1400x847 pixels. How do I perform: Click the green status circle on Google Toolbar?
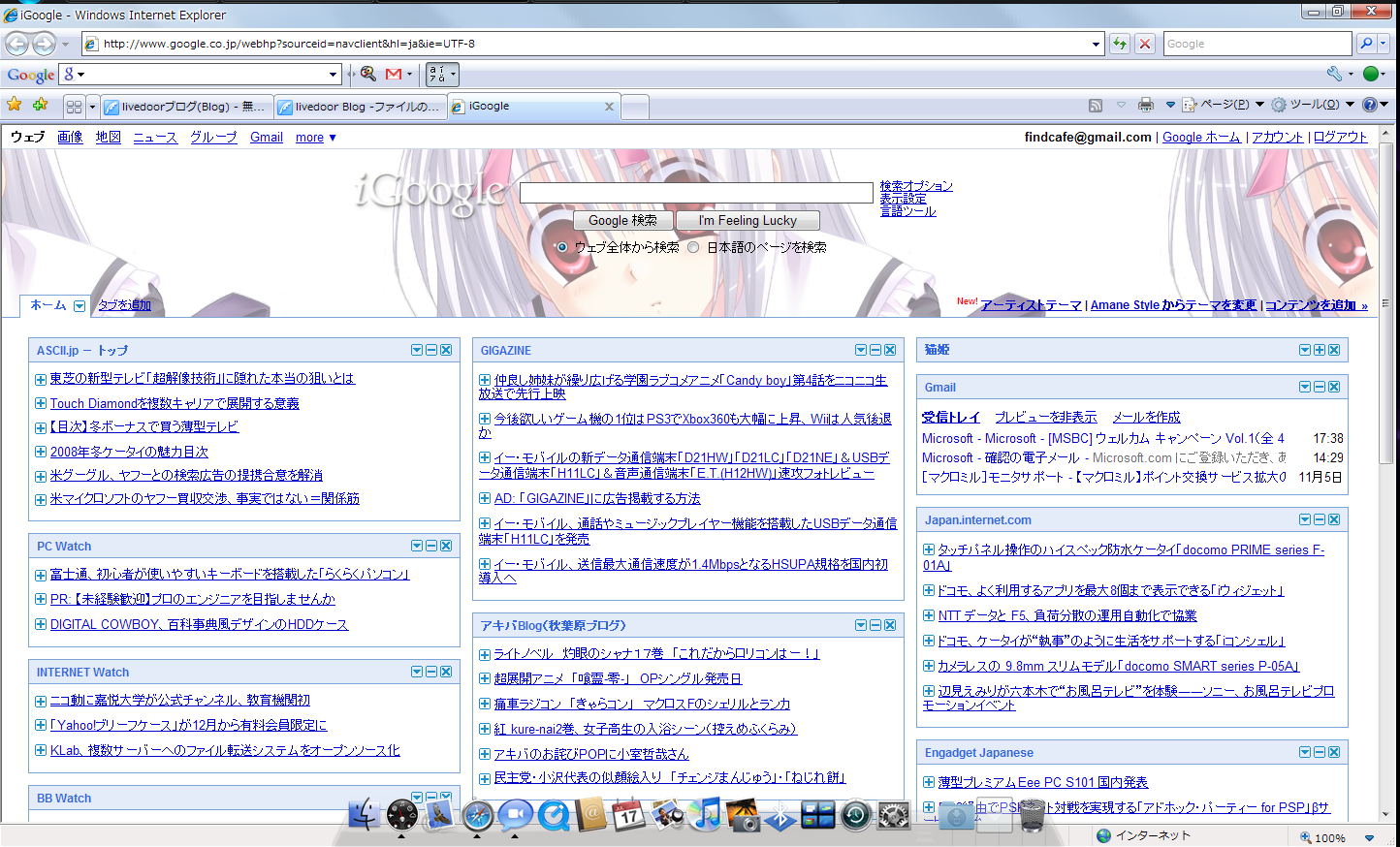(1371, 74)
